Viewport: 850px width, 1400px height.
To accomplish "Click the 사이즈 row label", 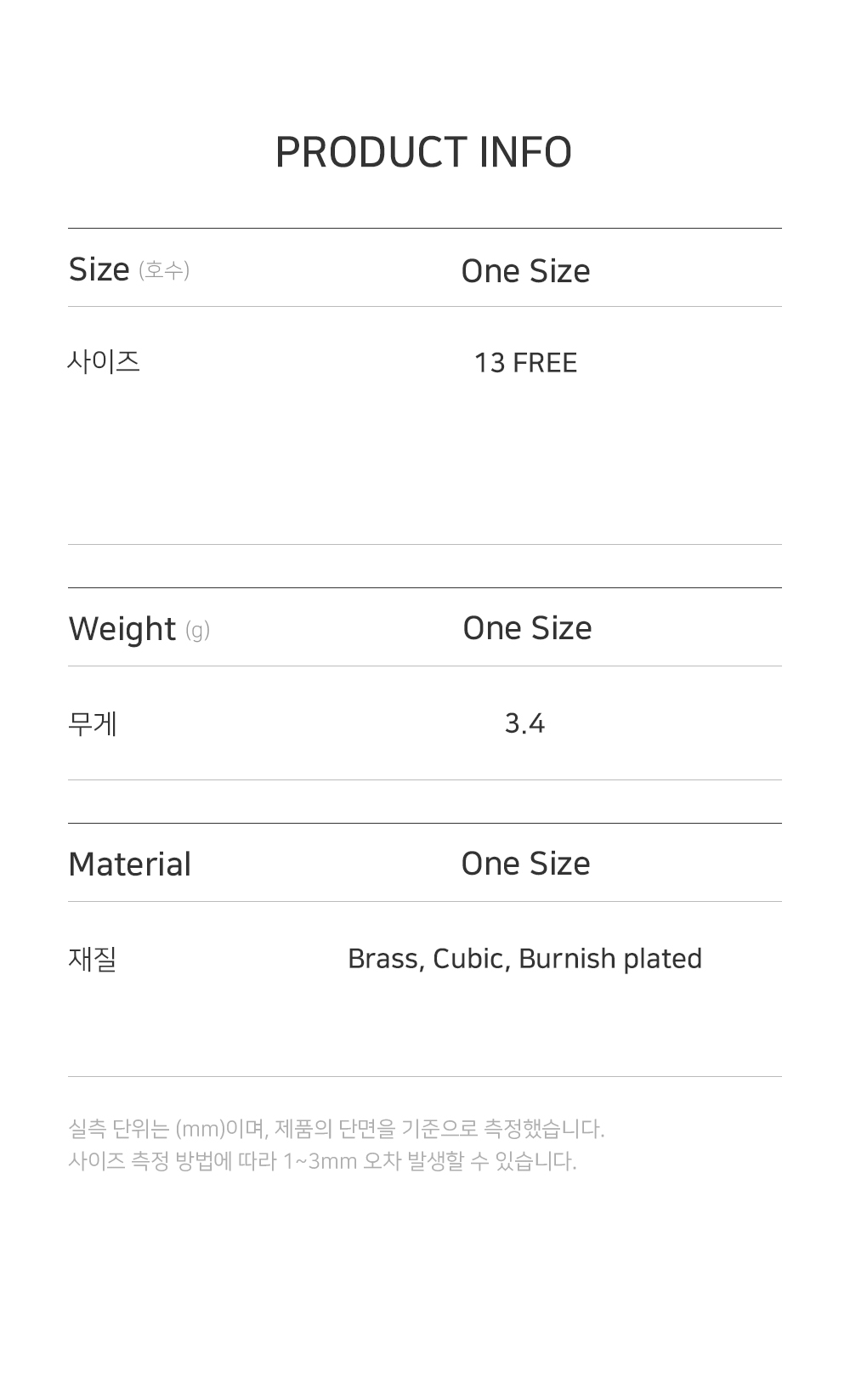I will coord(104,362).
